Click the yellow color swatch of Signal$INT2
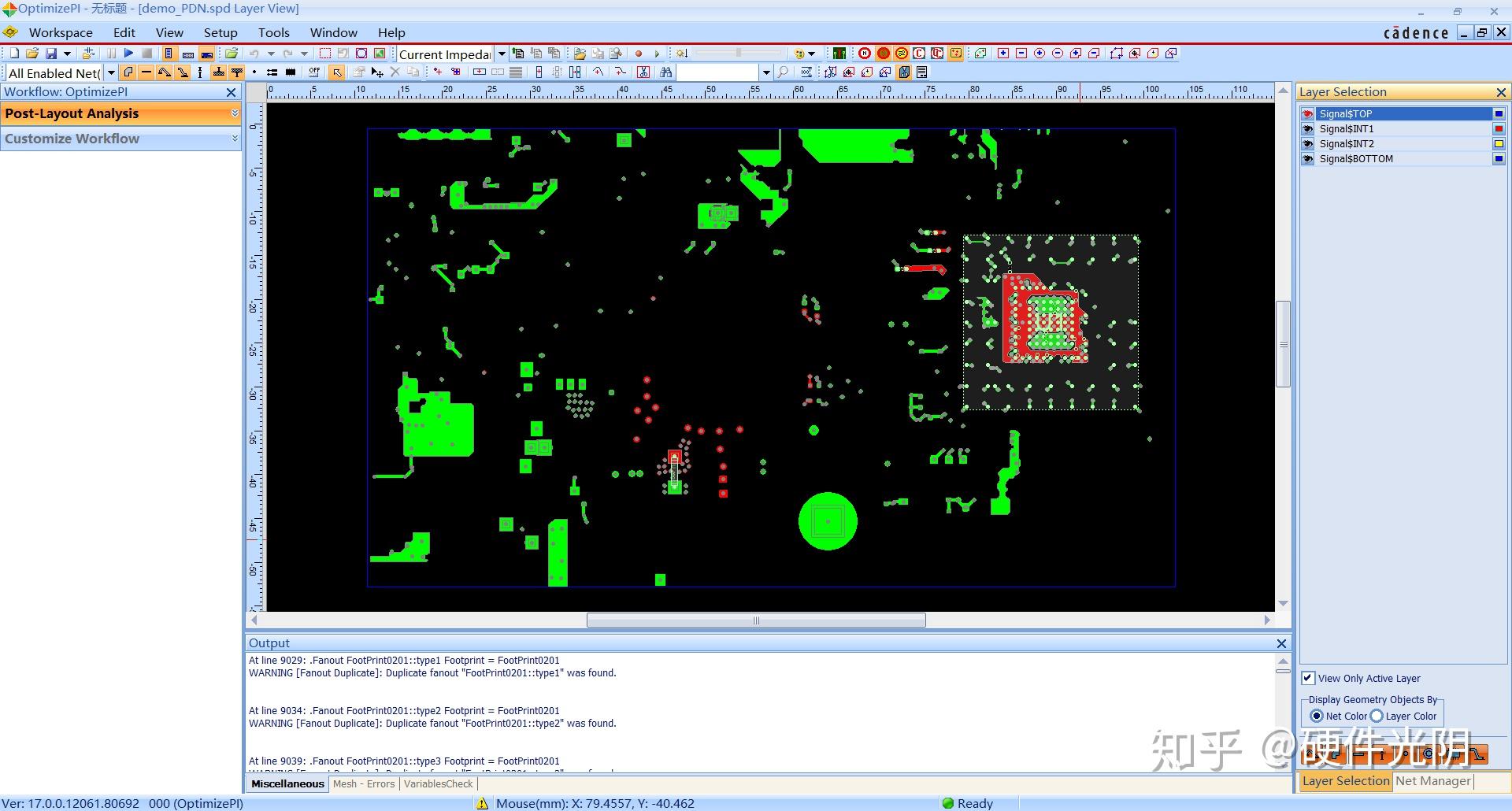The image size is (1512, 811). pyautogui.click(x=1499, y=144)
